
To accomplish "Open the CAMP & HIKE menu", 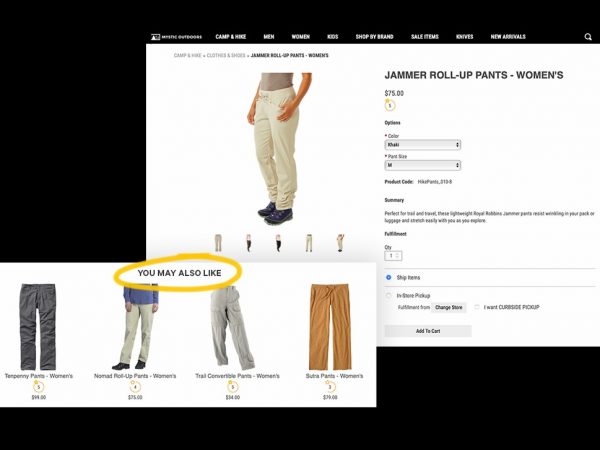I will (231, 37).
